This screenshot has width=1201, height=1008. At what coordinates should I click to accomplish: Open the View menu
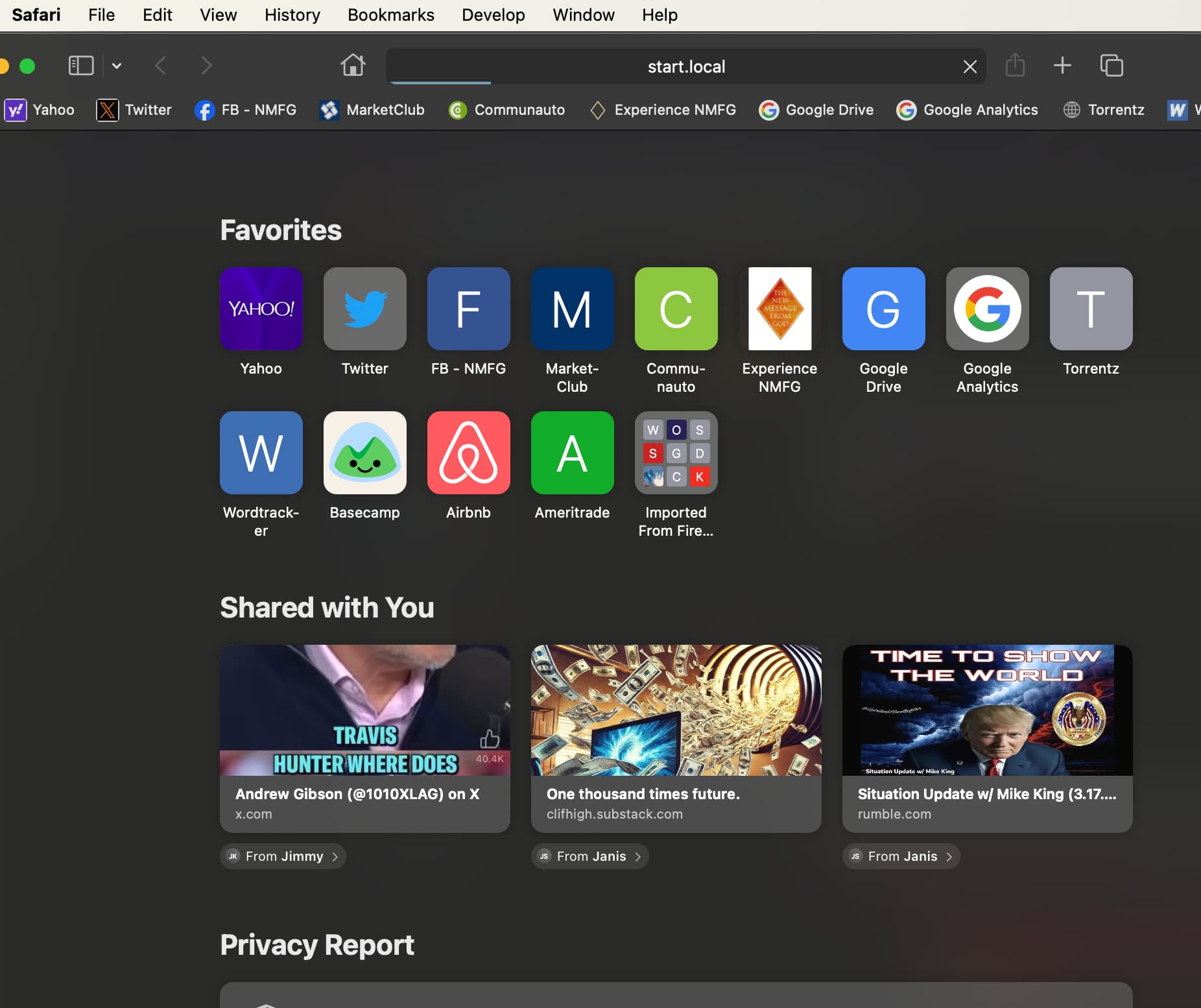(219, 15)
